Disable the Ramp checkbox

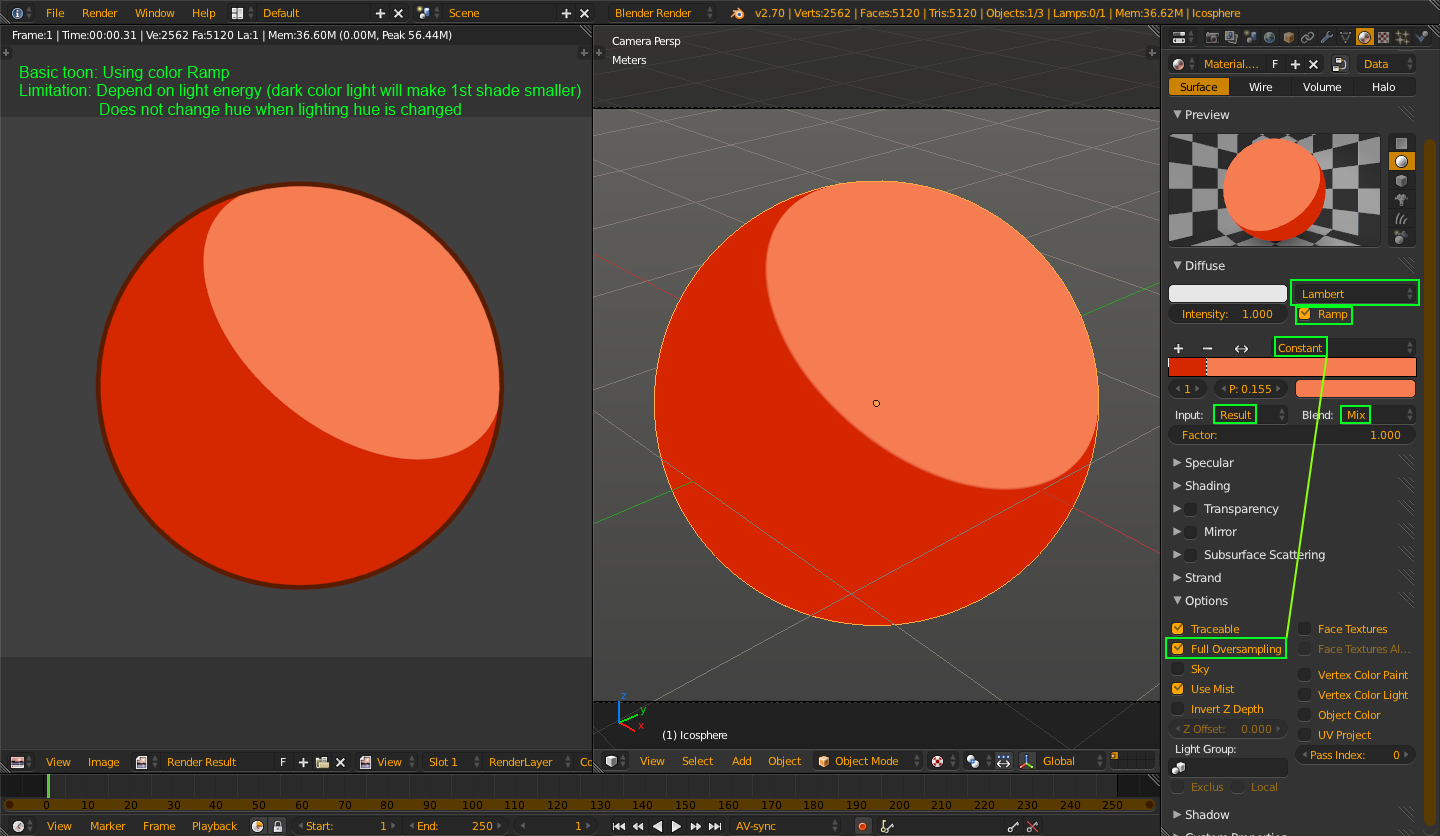click(x=1304, y=314)
